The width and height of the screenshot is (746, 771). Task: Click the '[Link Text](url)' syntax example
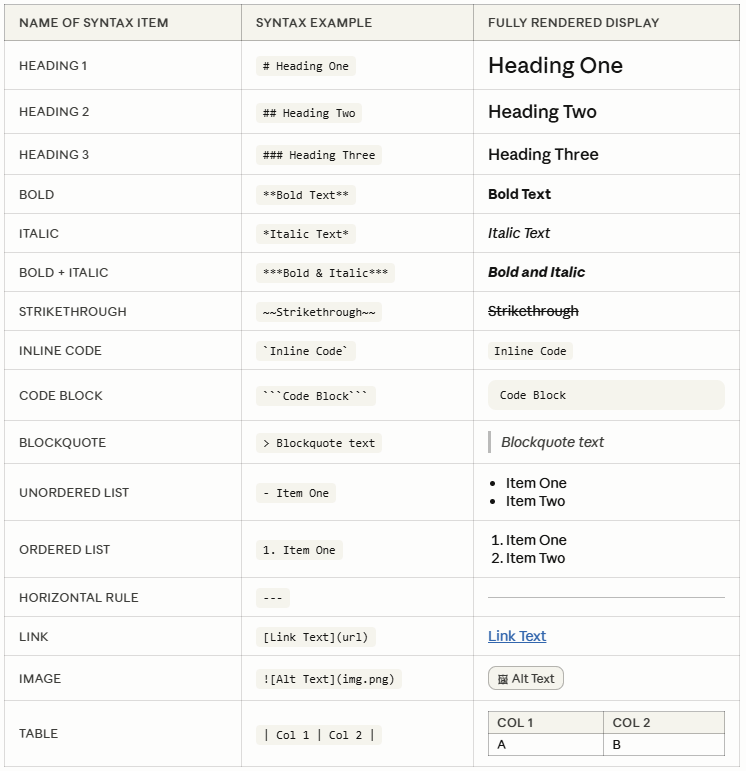[316, 637]
